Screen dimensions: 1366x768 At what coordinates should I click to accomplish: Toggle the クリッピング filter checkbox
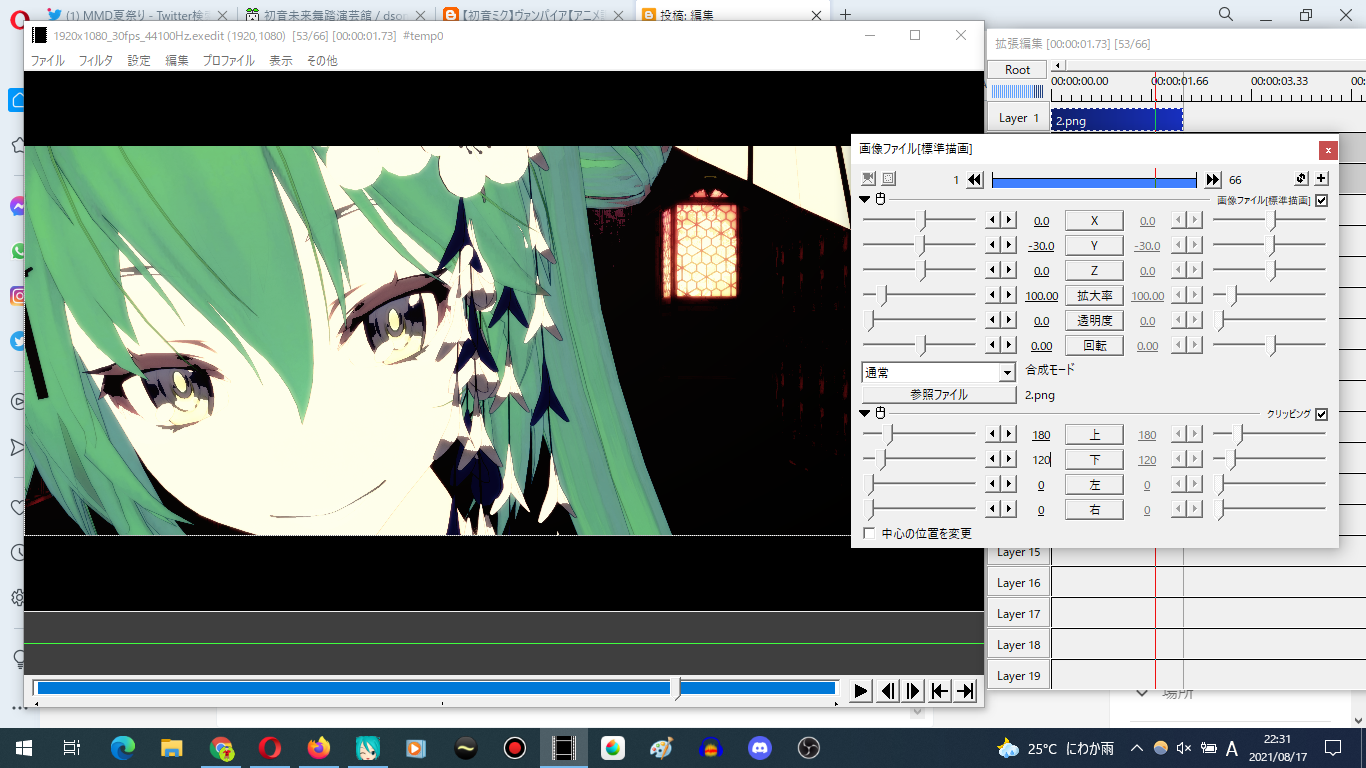click(1321, 414)
